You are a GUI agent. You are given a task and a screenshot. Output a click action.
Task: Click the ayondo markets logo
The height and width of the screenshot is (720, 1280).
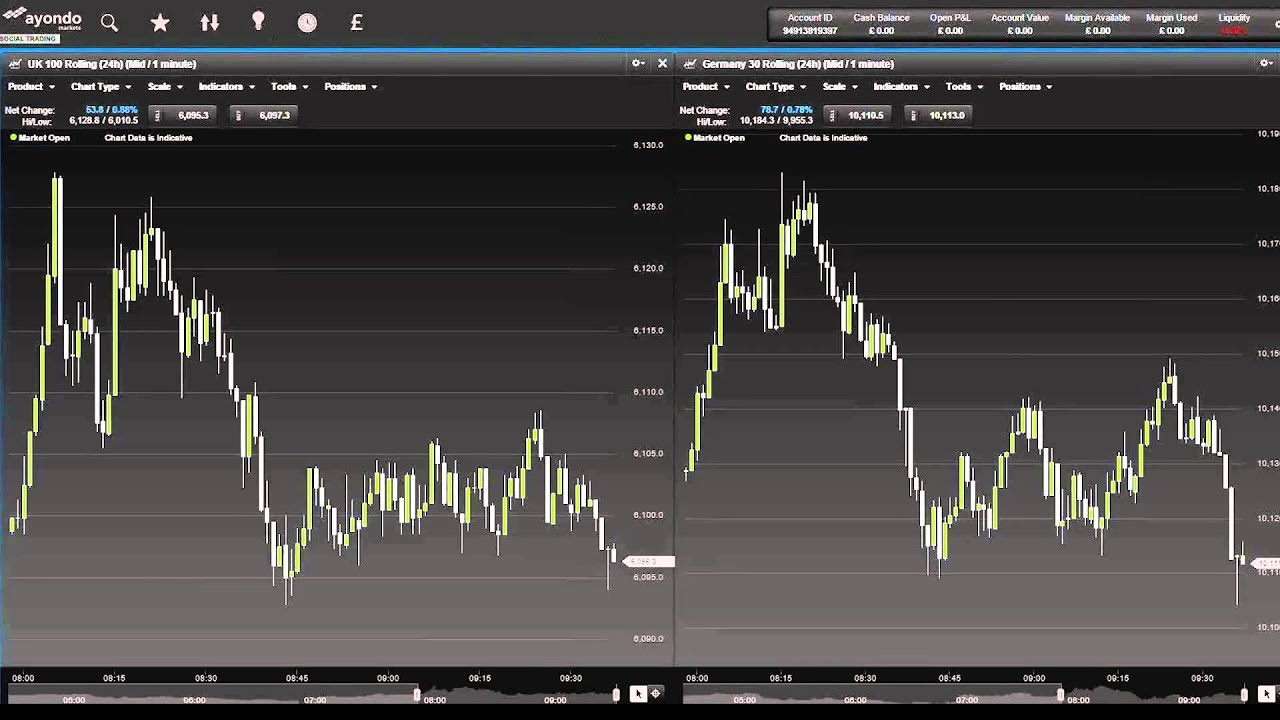click(42, 19)
